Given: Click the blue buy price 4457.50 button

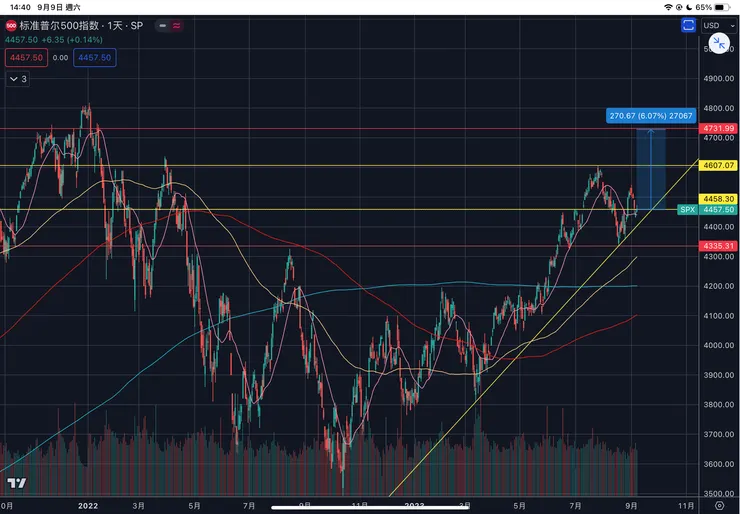Looking at the screenshot, I should pos(94,58).
